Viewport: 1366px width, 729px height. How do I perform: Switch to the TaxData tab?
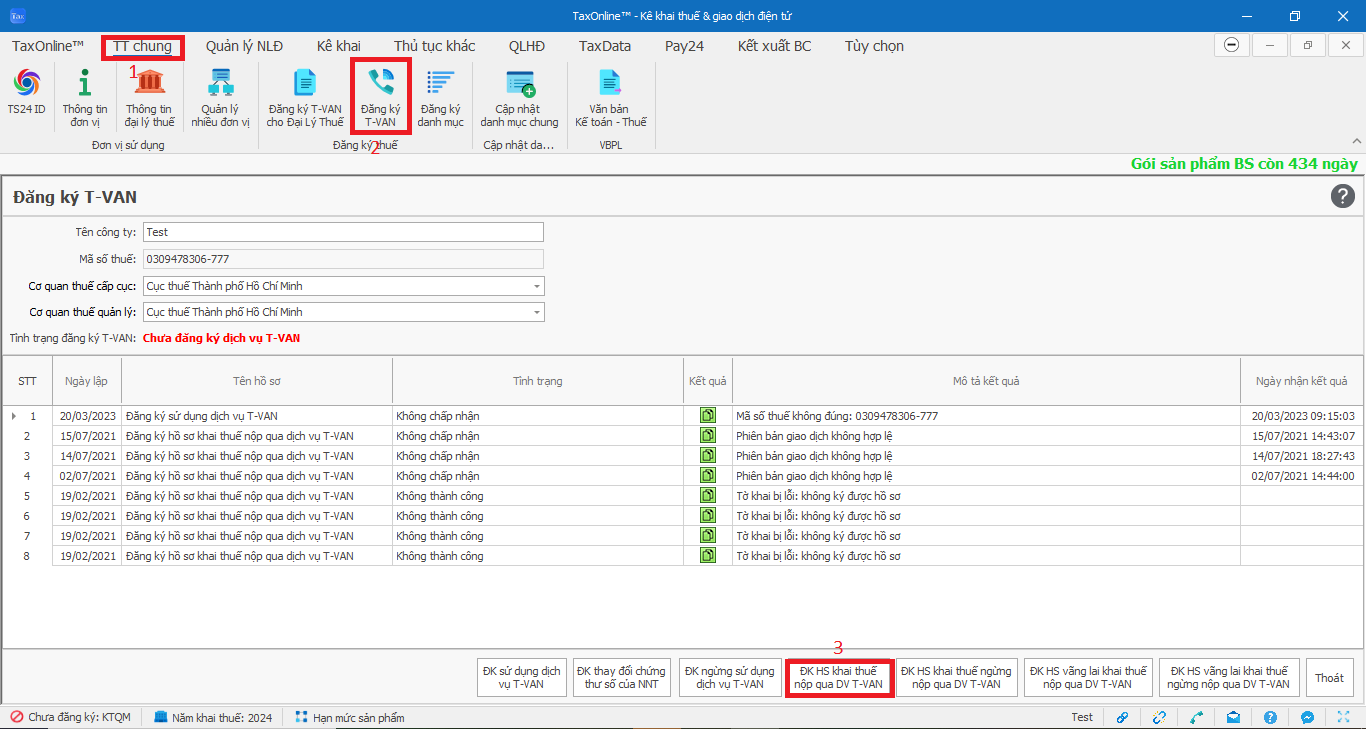pos(605,46)
